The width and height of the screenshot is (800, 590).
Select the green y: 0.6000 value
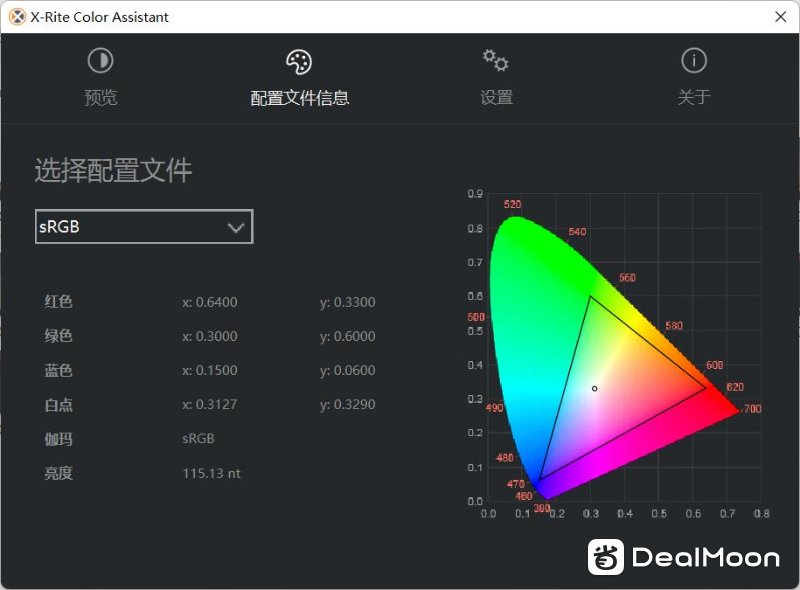tap(347, 336)
